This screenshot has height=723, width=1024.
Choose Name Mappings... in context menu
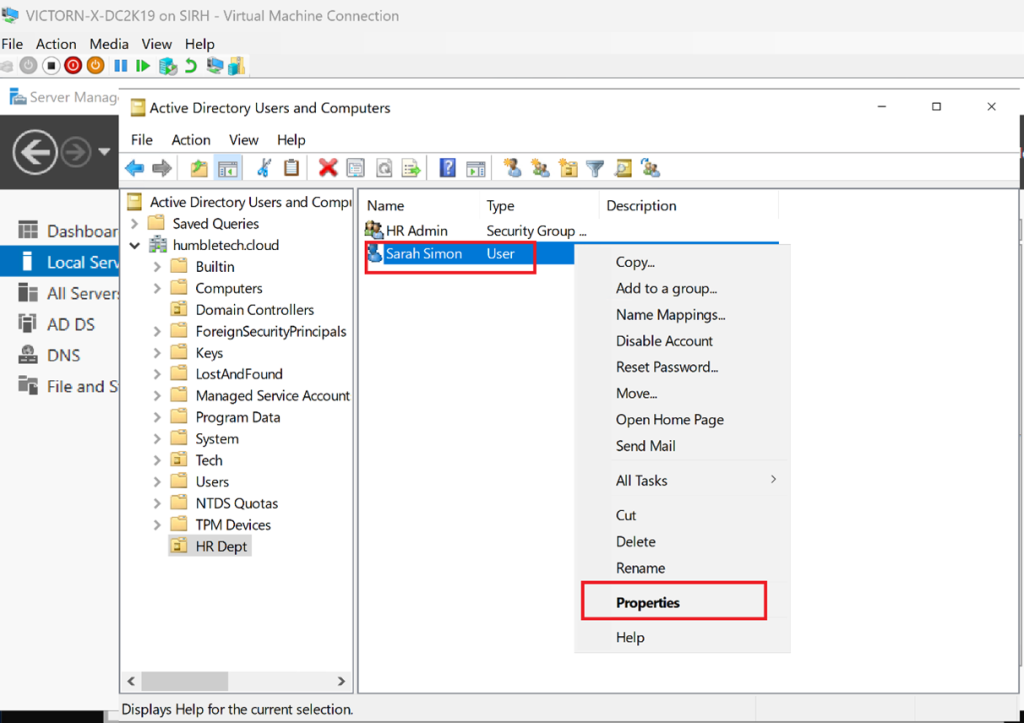click(682, 314)
